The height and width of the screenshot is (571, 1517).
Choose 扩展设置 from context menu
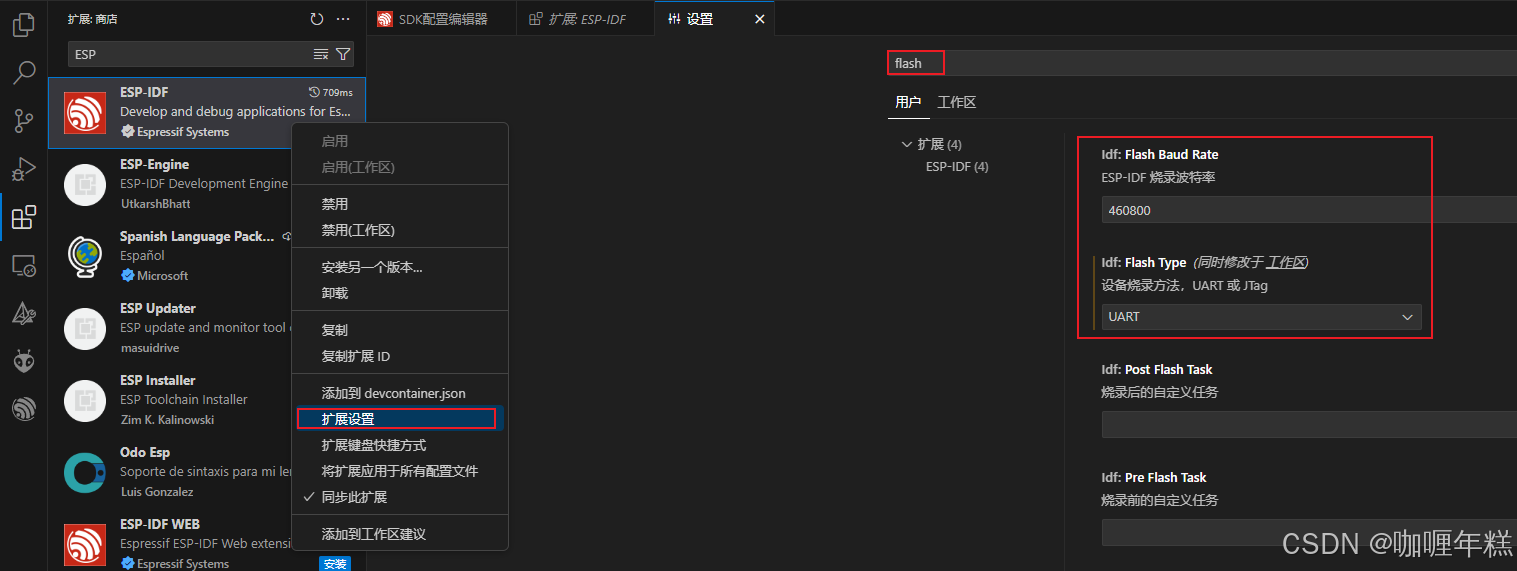pyautogui.click(x=400, y=419)
